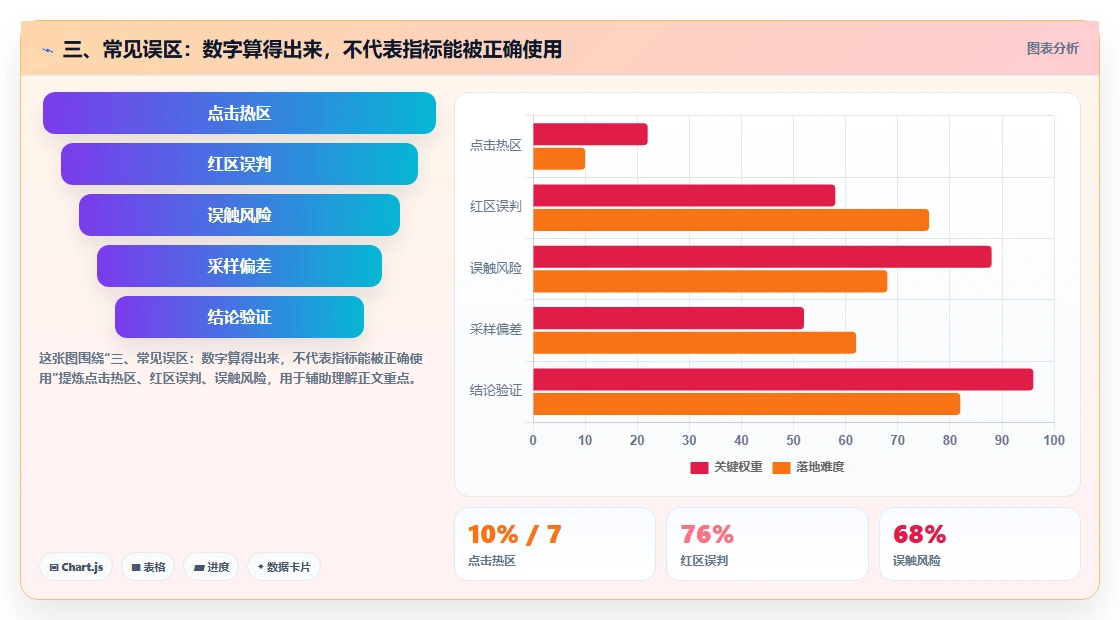
Task: Select the 红区误判 funnel stage
Action: [239, 164]
